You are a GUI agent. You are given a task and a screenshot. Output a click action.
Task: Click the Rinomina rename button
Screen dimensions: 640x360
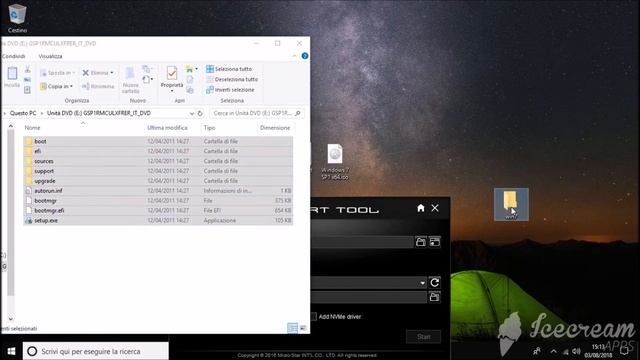pyautogui.click(x=98, y=86)
